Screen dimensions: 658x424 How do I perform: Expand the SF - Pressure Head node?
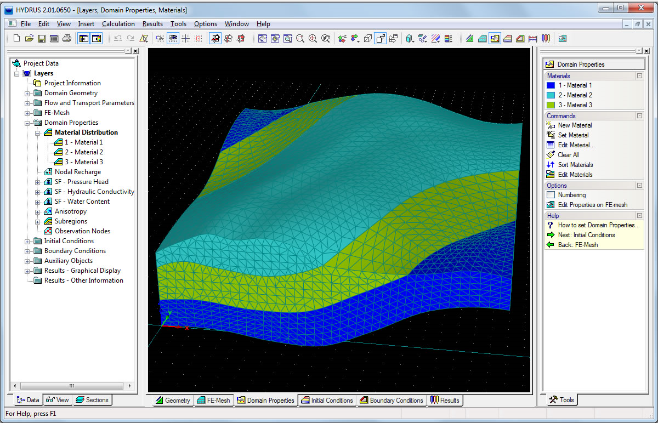[37, 182]
